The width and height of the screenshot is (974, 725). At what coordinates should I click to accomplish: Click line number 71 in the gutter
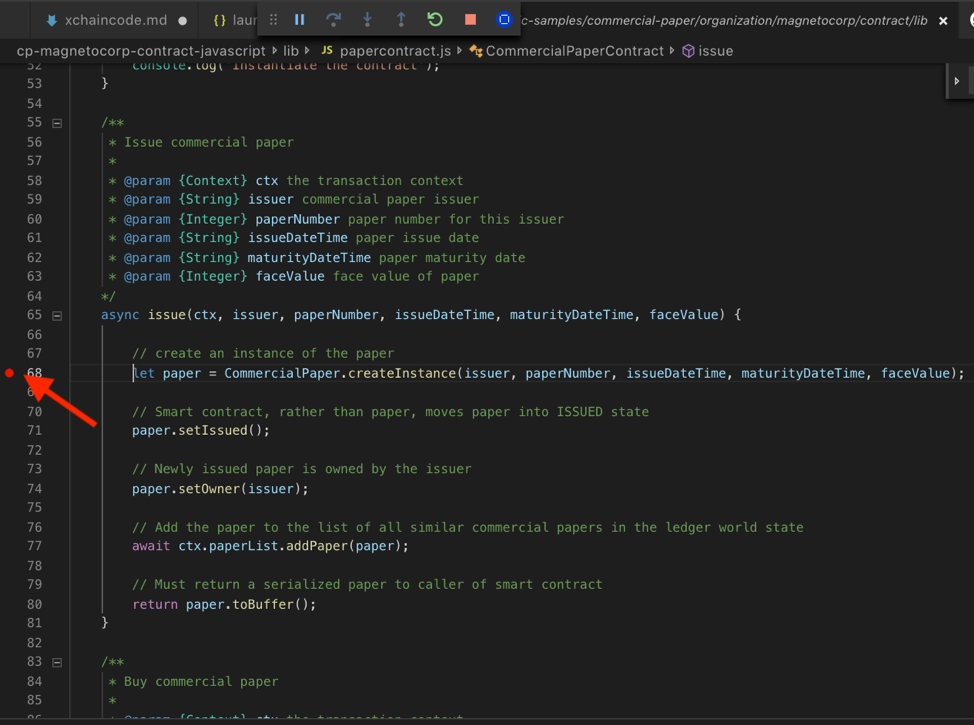[x=34, y=430]
